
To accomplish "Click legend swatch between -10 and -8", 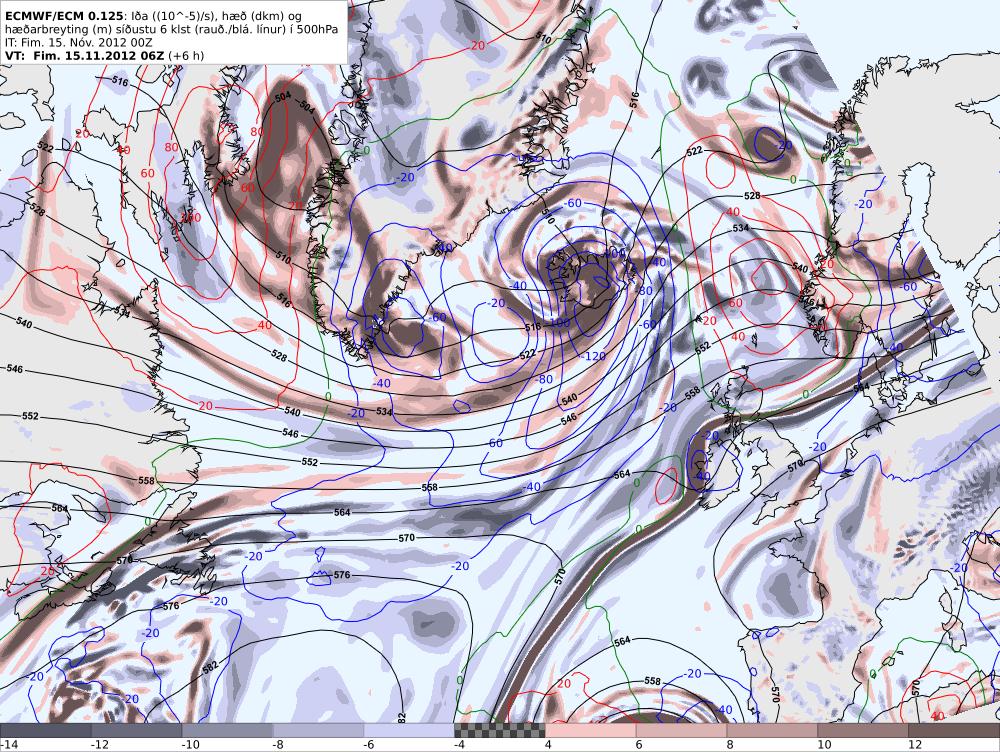I will click(228, 730).
